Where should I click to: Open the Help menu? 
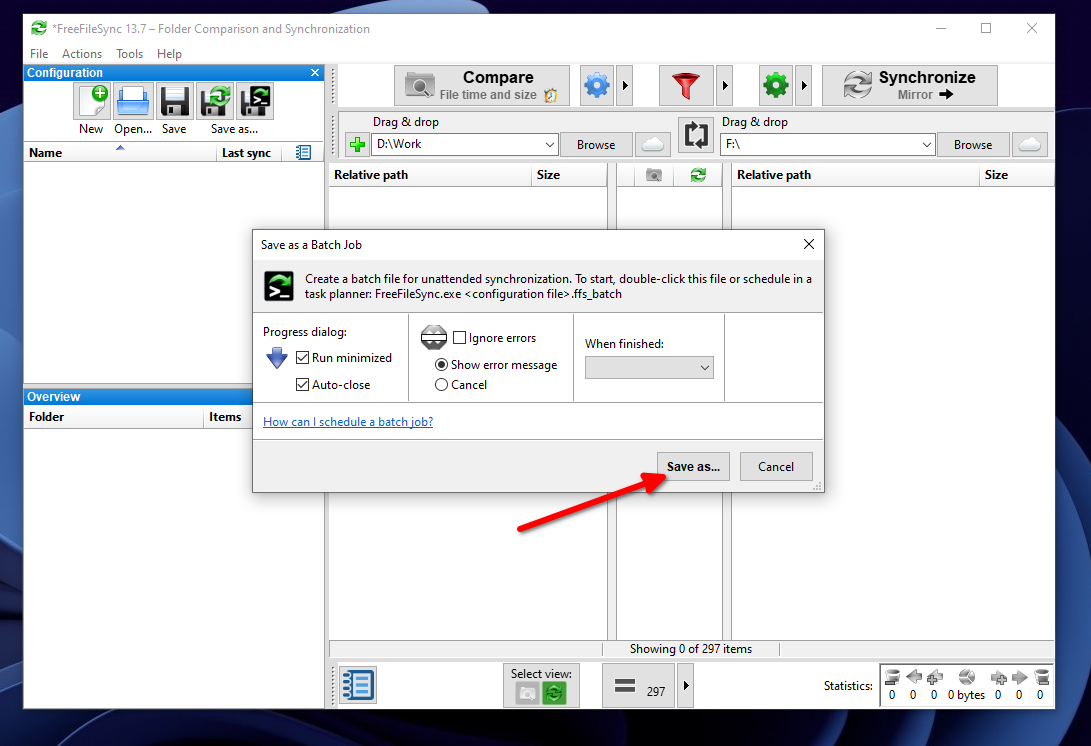click(169, 54)
